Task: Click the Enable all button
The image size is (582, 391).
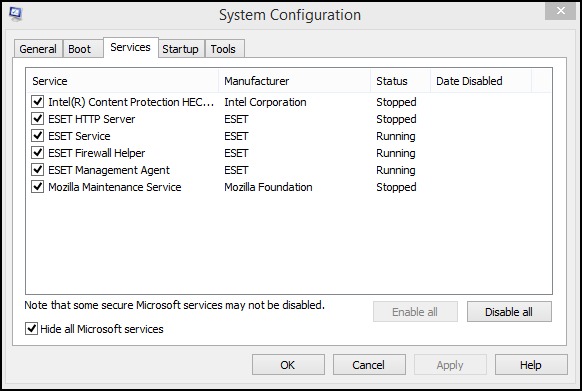Action: 415,312
